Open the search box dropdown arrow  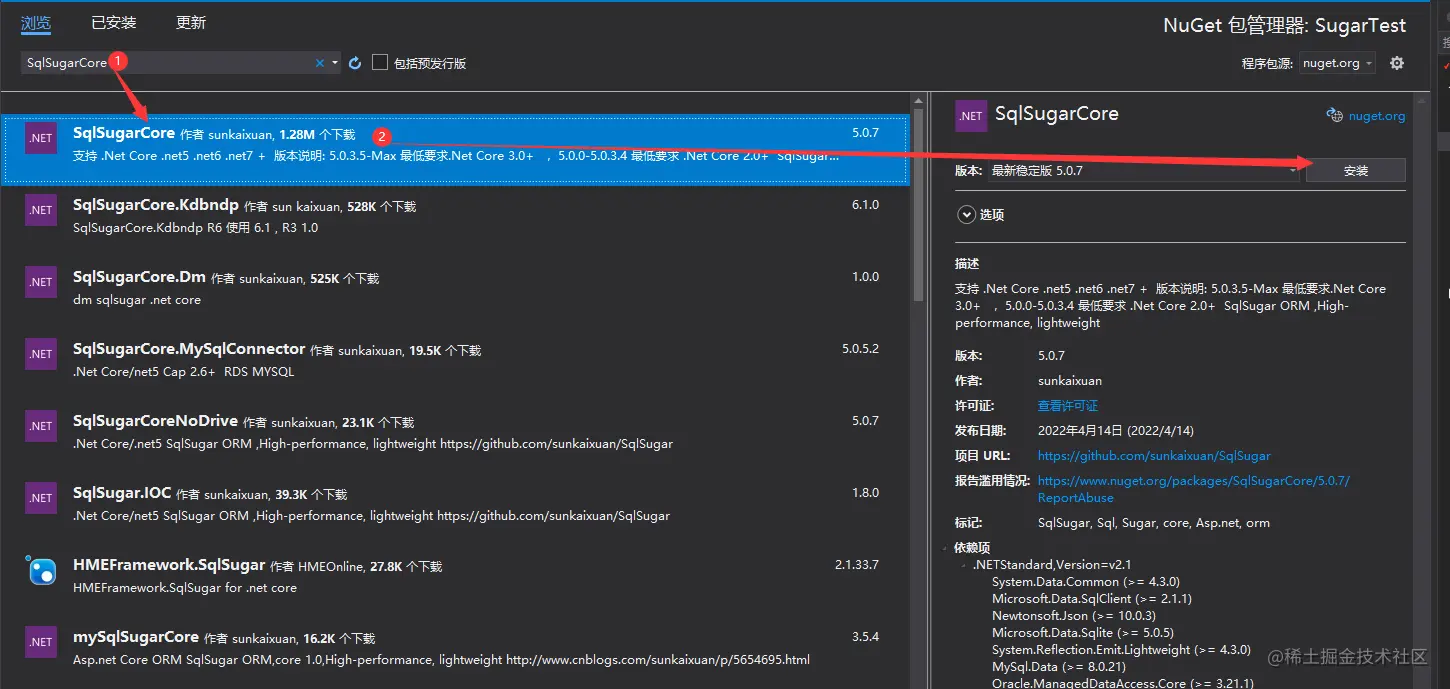(335, 63)
